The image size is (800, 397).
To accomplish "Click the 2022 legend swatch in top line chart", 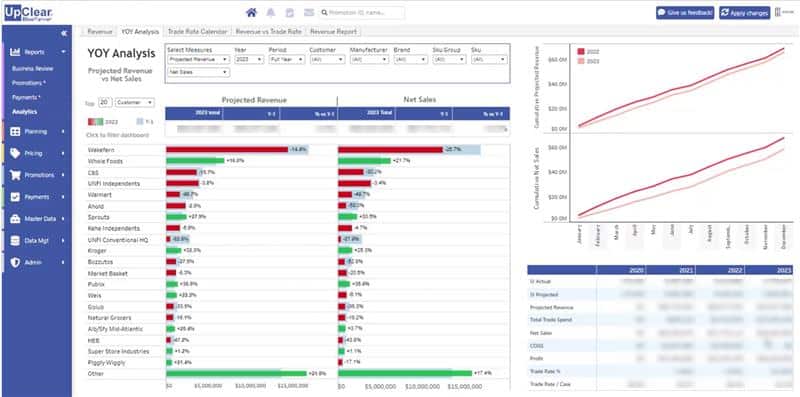I will coord(581,52).
